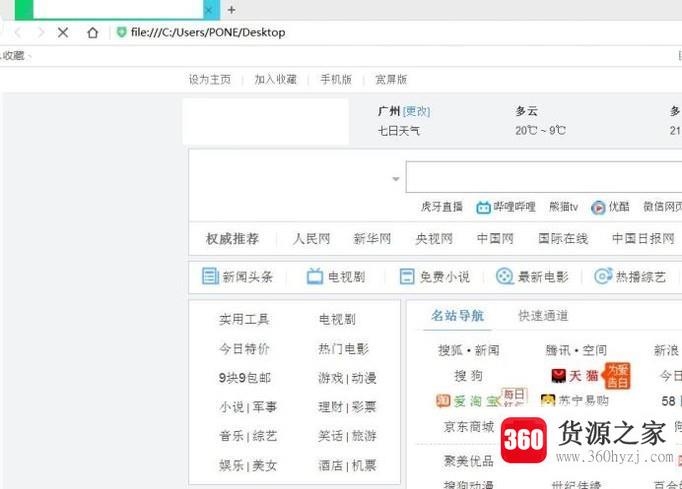Open 京东商城 link
The image size is (682, 489).
[469, 427]
